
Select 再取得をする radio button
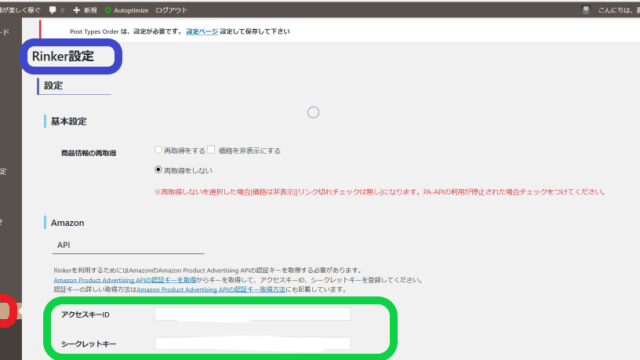tap(158, 150)
